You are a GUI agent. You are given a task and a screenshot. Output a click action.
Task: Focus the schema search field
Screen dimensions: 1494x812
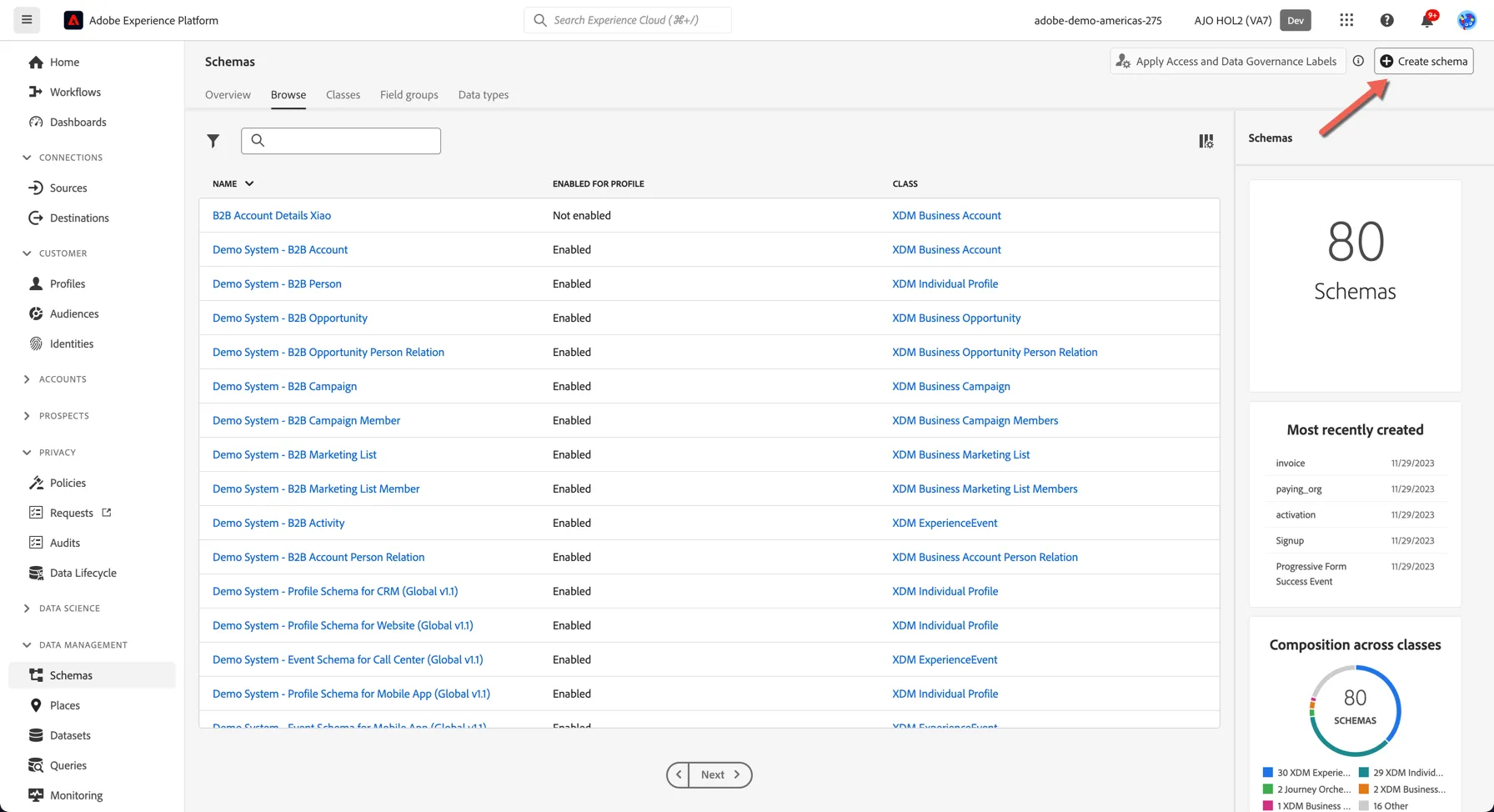coord(341,141)
